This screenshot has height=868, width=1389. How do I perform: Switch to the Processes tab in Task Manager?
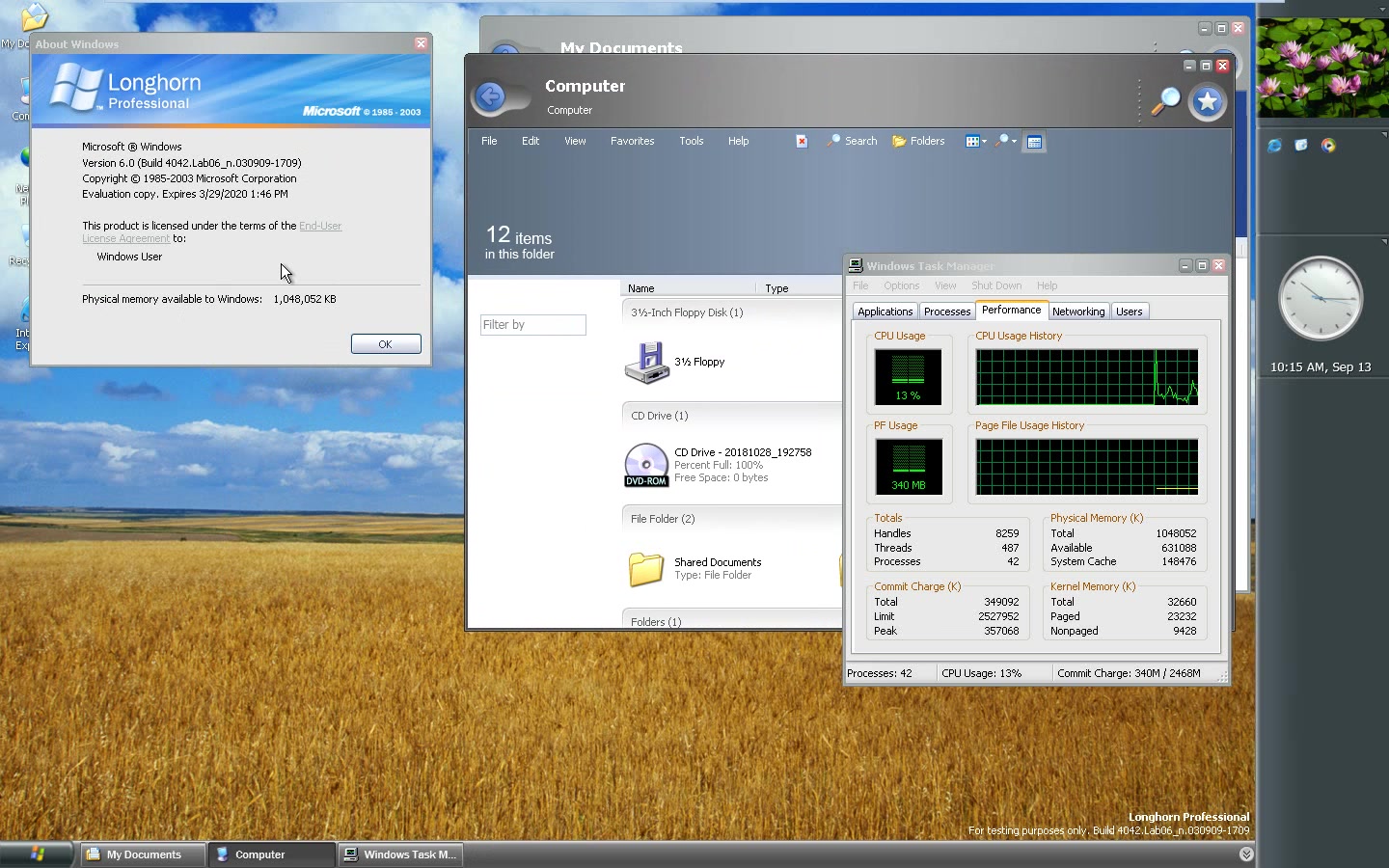click(x=947, y=312)
